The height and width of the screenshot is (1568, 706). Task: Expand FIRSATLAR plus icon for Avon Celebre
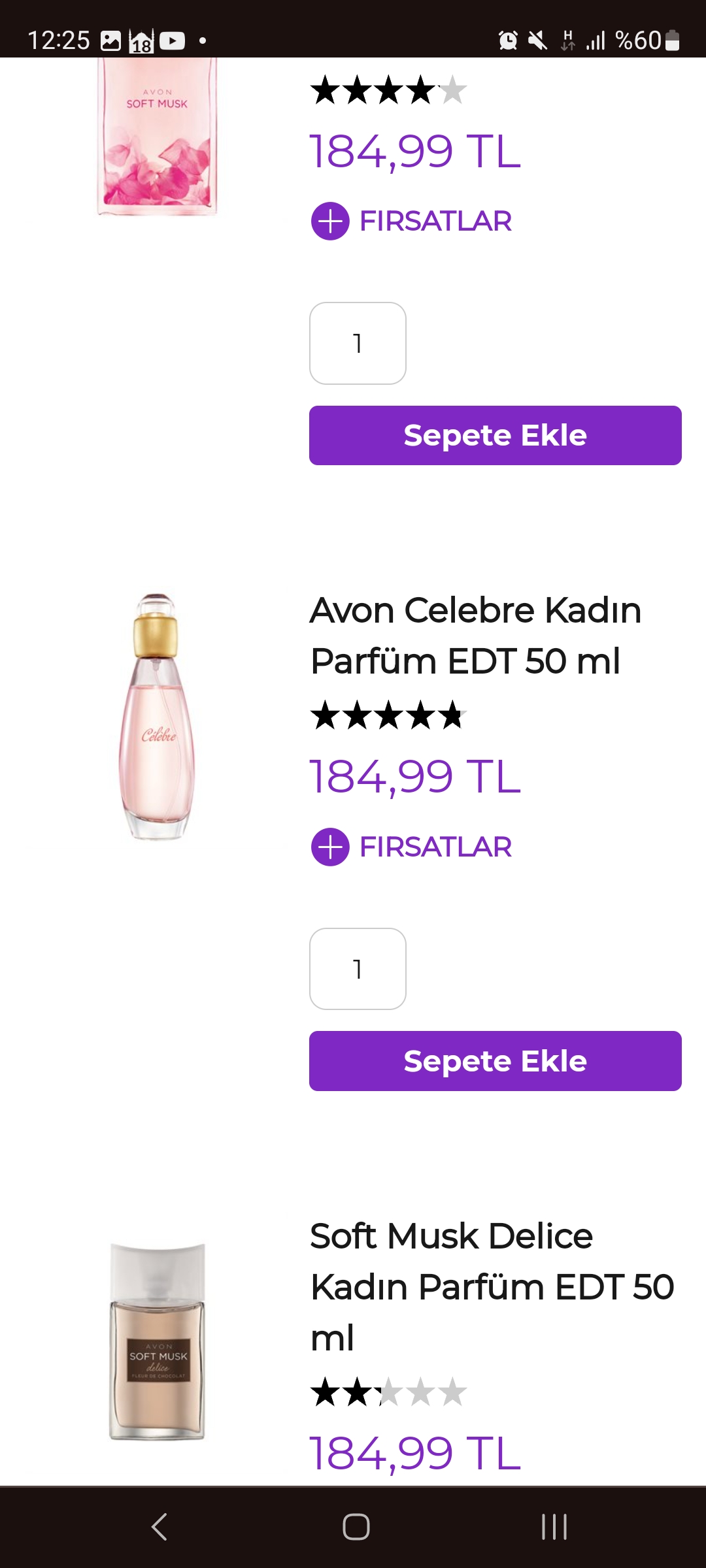(330, 847)
